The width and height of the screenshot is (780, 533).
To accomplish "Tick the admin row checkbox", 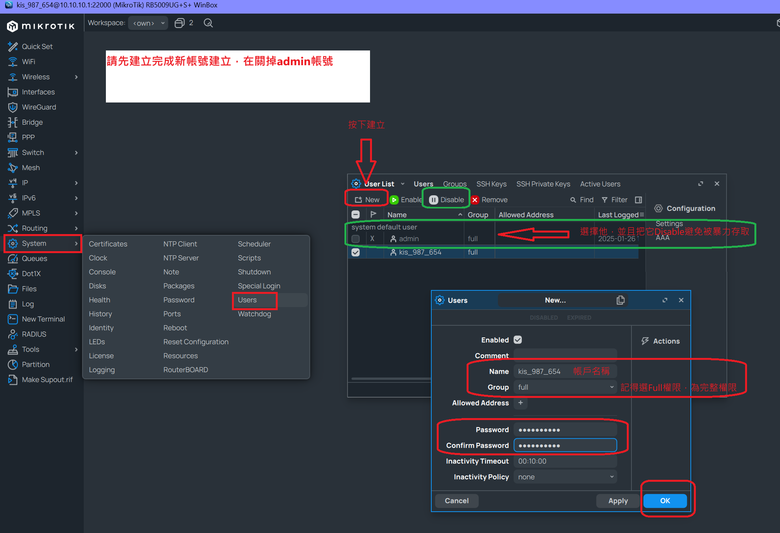I will tap(355, 239).
